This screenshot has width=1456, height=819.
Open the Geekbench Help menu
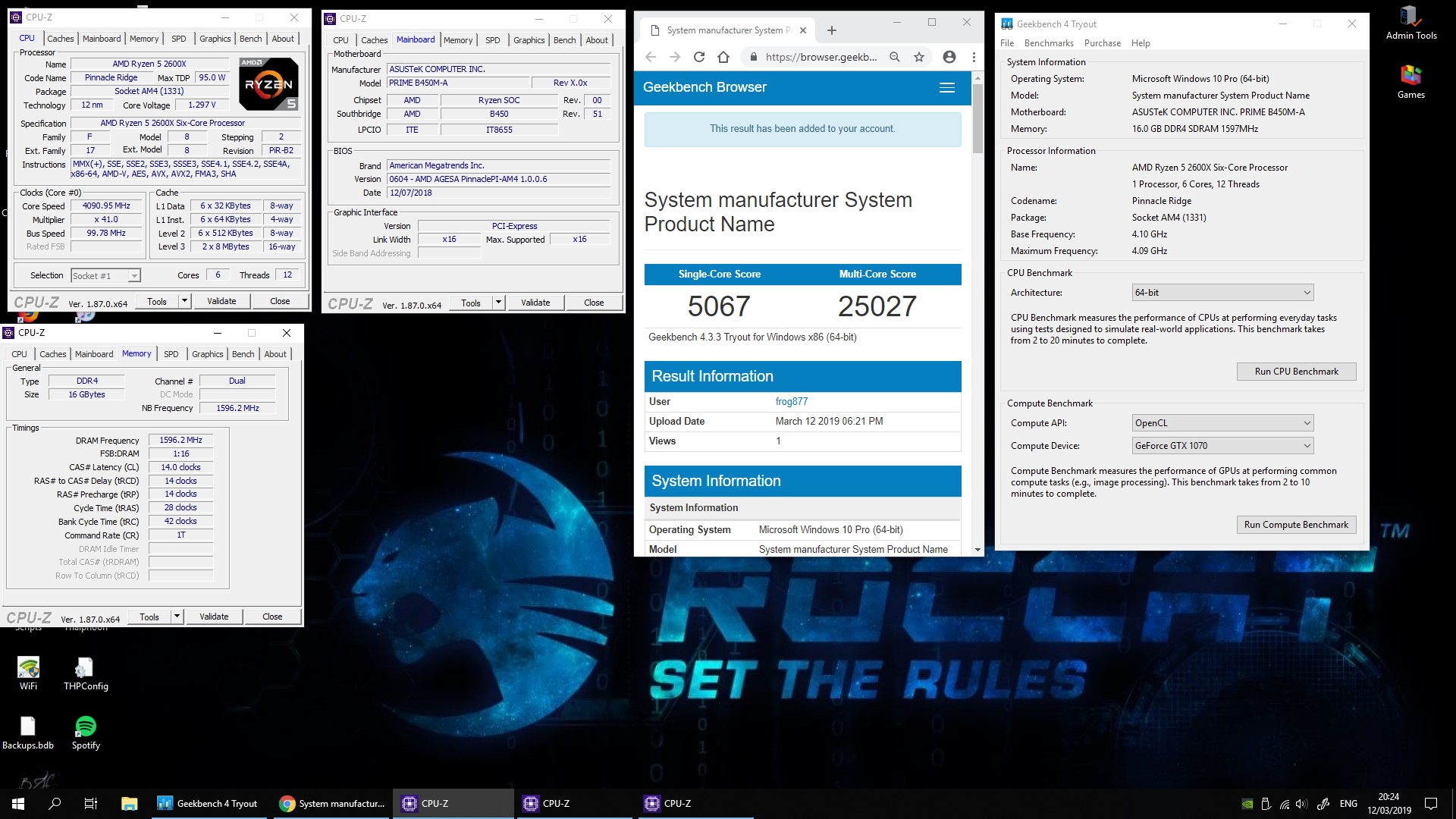click(x=1141, y=43)
